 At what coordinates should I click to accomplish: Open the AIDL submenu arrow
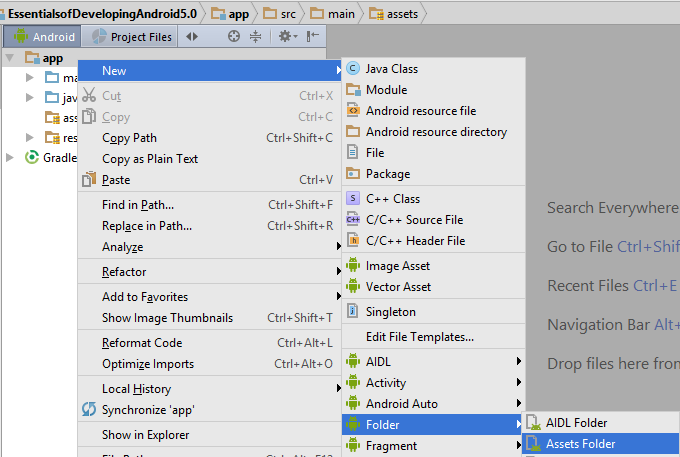point(519,361)
